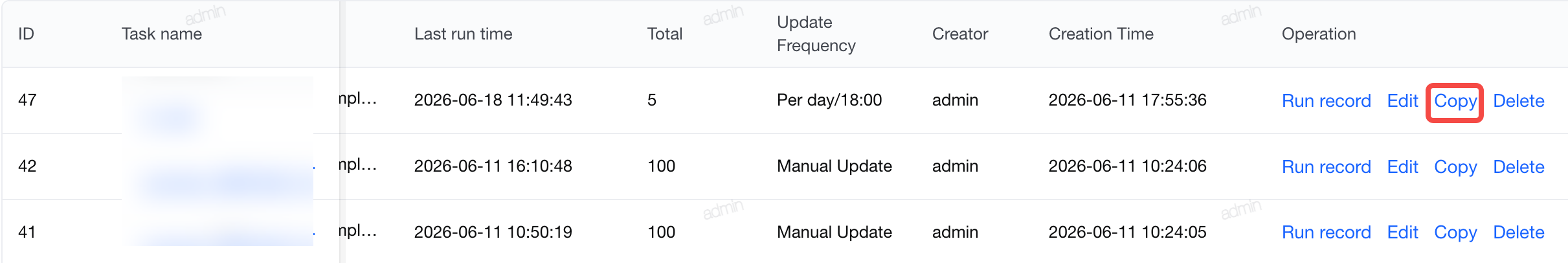The height and width of the screenshot is (263, 1568).
Task: Delete task with ID 47
Action: [x=1518, y=101]
